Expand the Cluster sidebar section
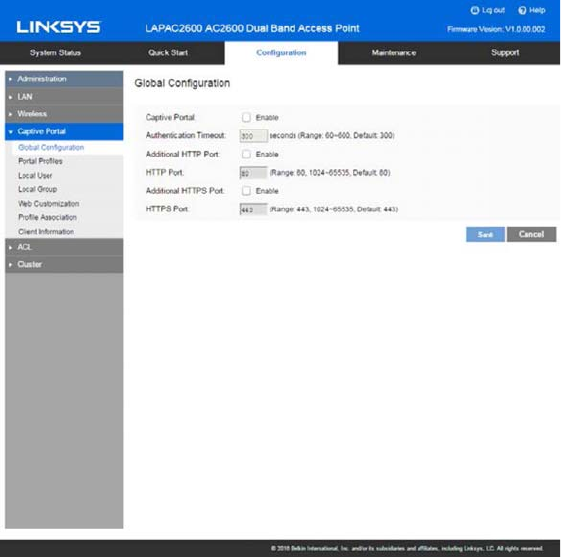The image size is (561, 557). [64, 264]
